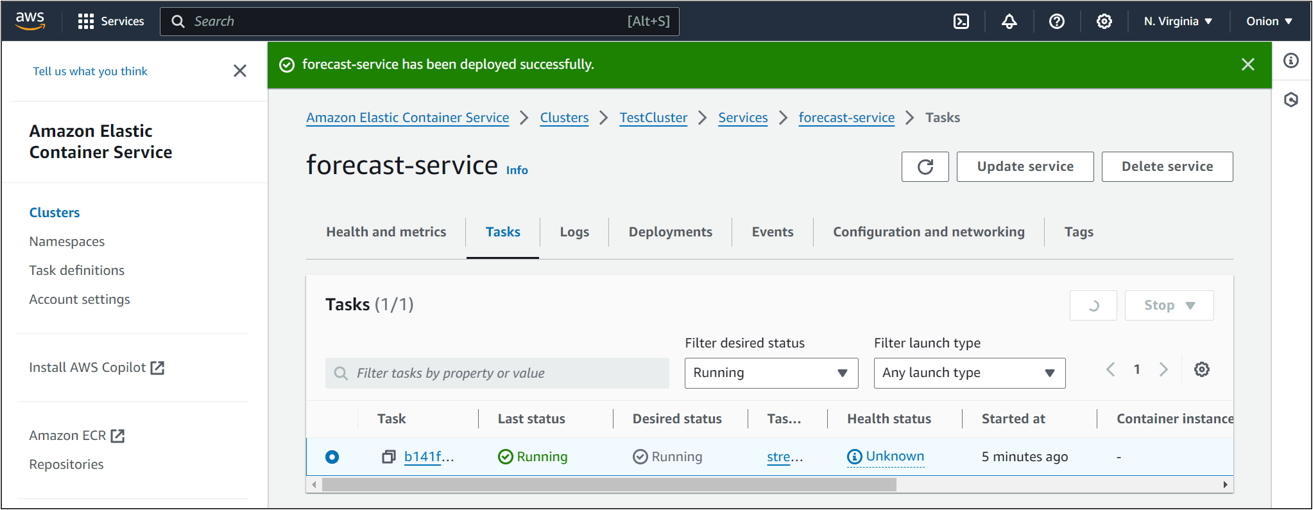Open the Deployments tab
The height and width of the screenshot is (510, 1313).
click(670, 232)
